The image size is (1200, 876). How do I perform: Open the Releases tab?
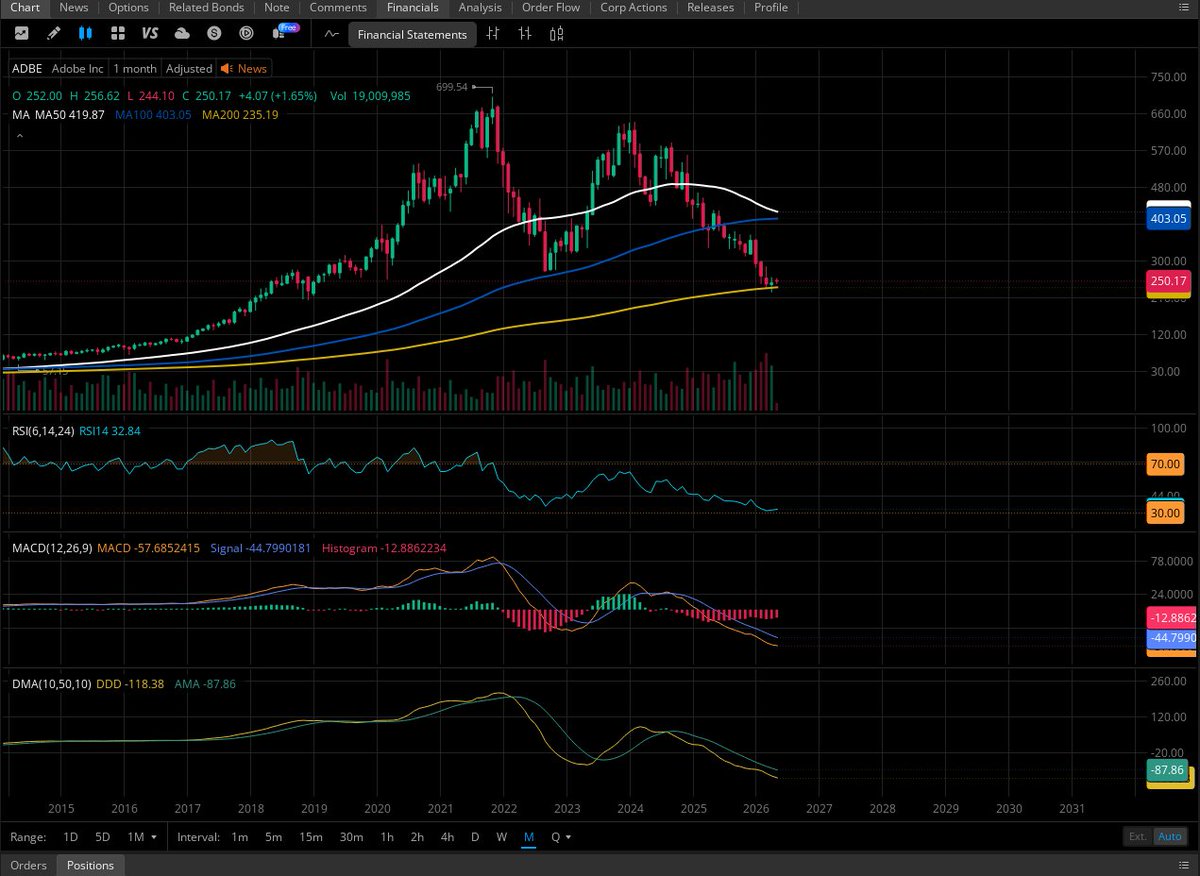710,7
